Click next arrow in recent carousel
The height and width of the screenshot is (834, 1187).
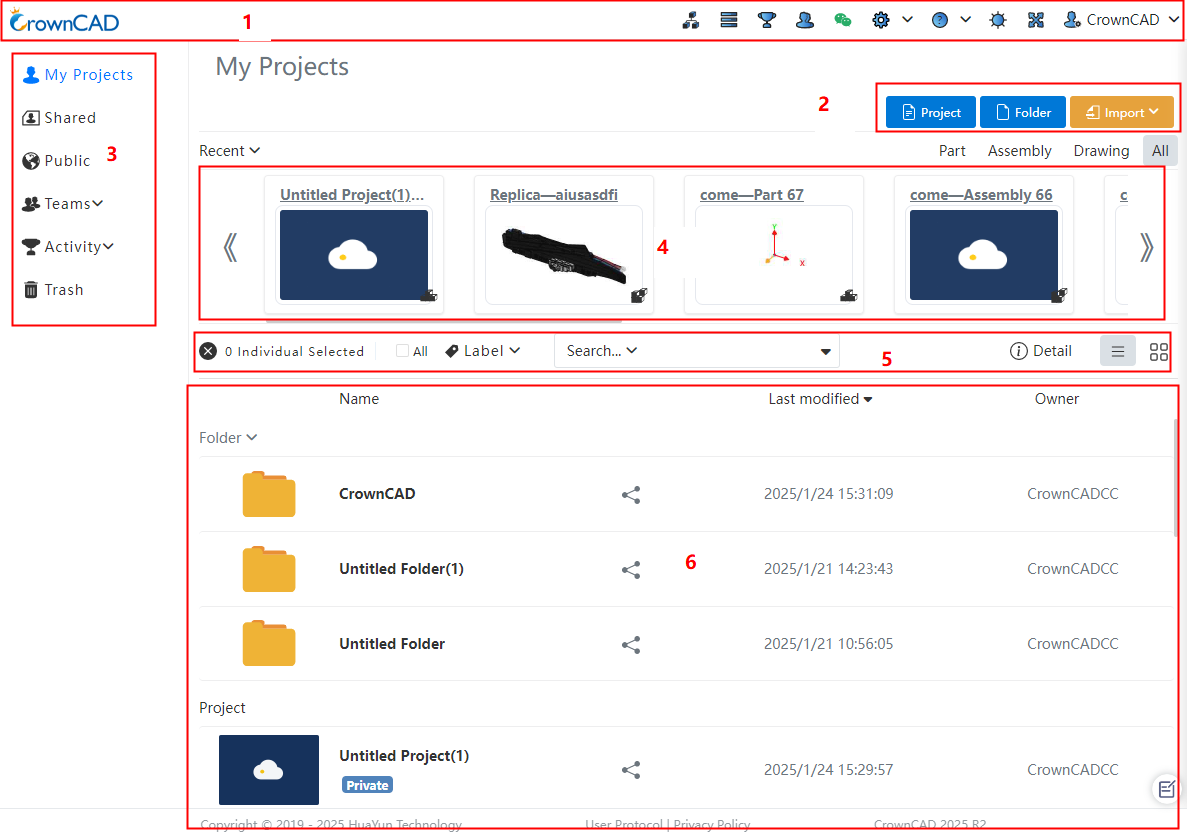pyautogui.click(x=1146, y=247)
